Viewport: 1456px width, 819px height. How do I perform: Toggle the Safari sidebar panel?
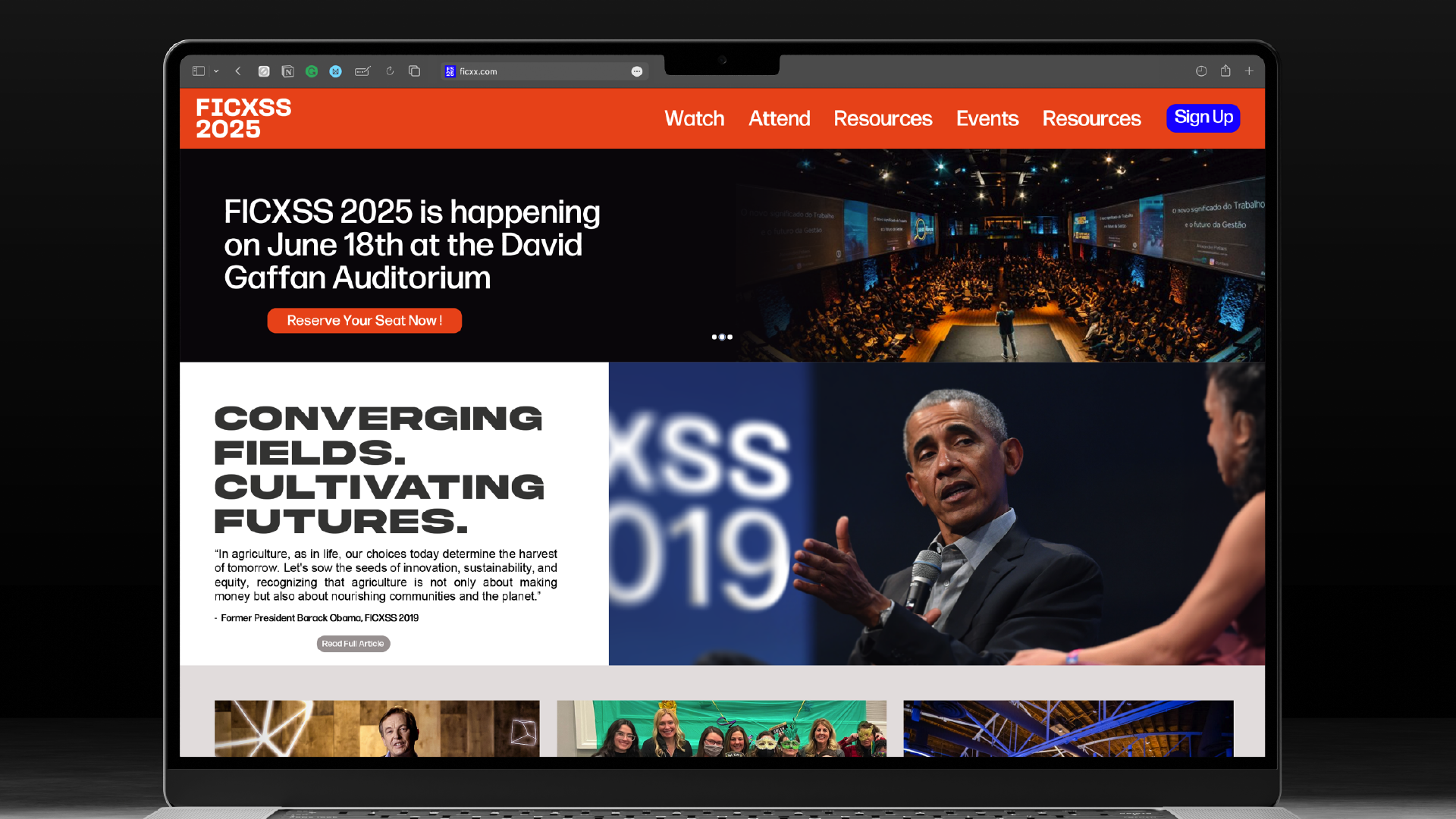(x=199, y=71)
